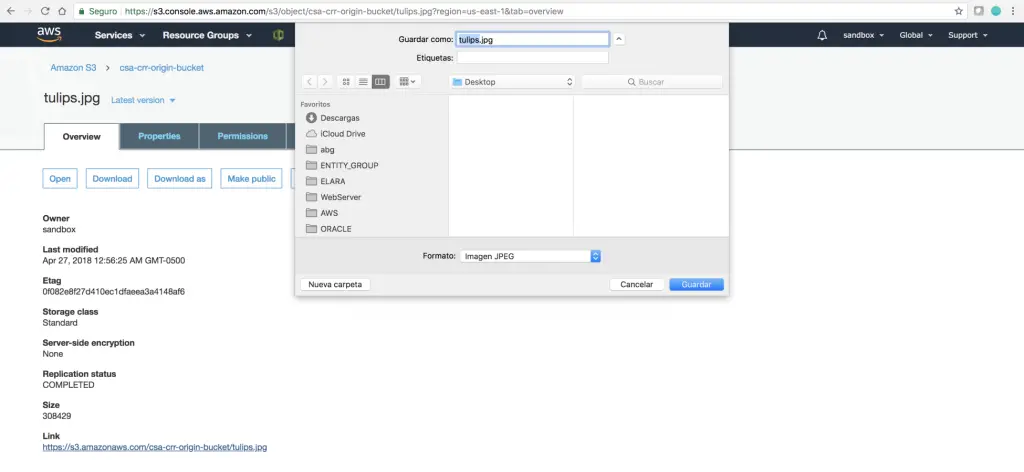1024x472 pixels.
Task: Select the ORACLE folder
Action: (x=329, y=228)
